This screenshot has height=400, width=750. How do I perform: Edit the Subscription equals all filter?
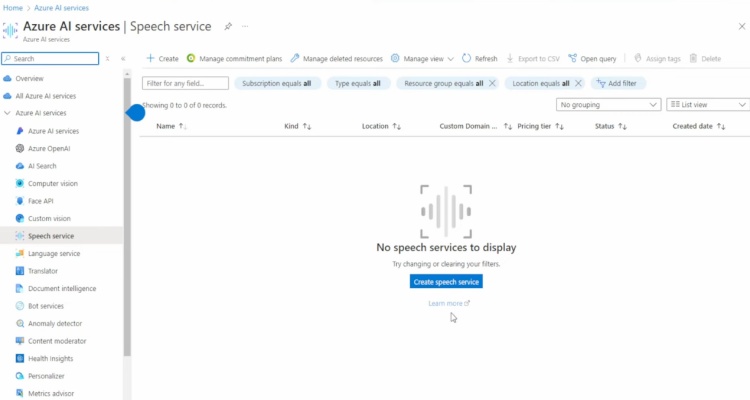pos(277,83)
